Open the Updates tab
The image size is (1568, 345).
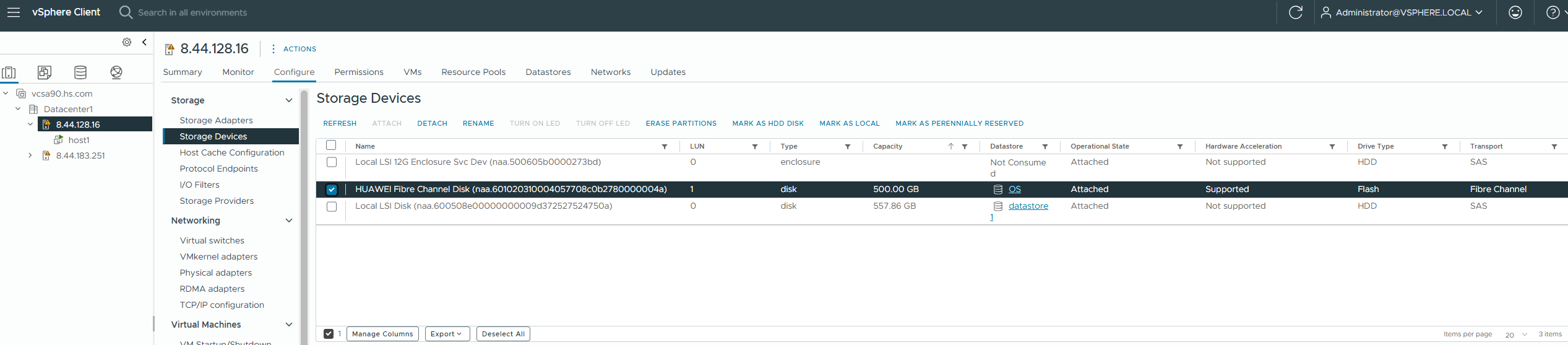(668, 72)
